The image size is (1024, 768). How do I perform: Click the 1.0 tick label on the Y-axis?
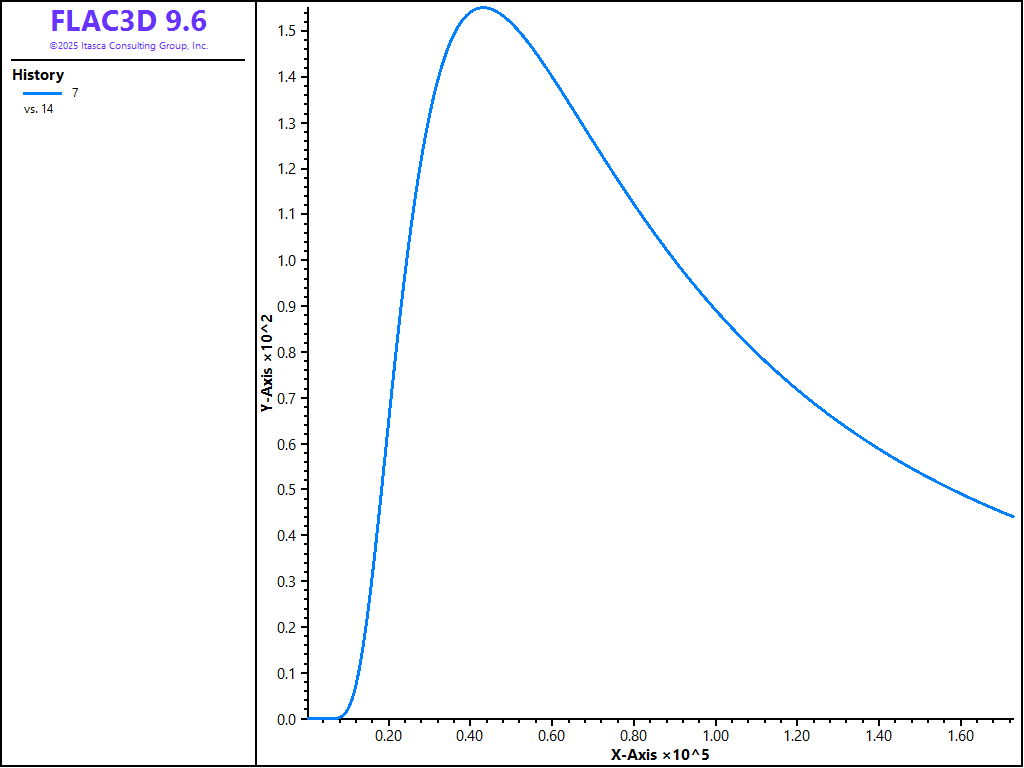point(285,261)
